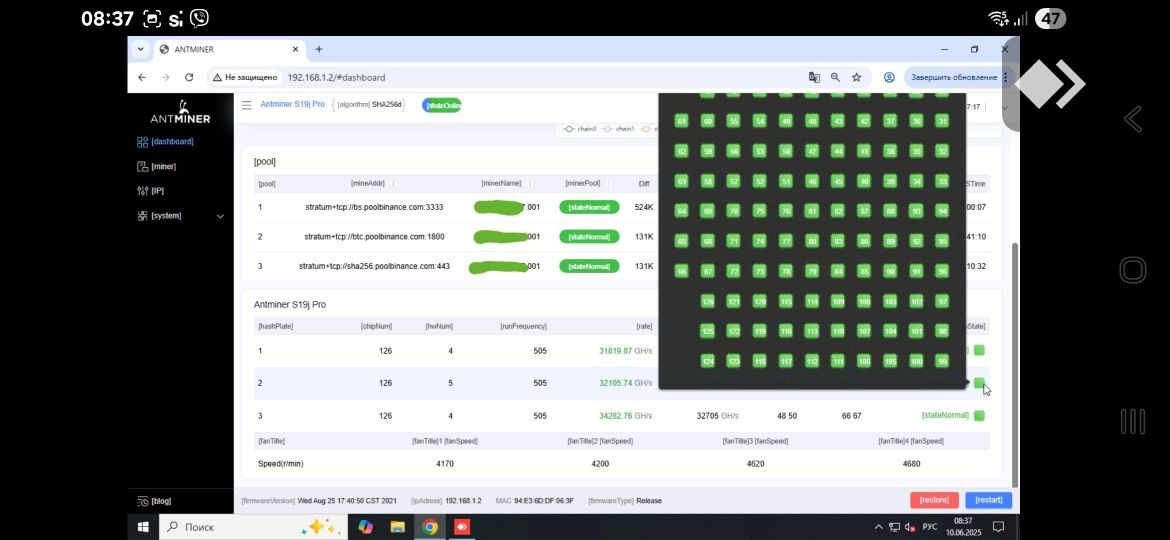Toggle the sidebar with the hamburger icon
This screenshot has height=540, width=1170.
[246, 105]
